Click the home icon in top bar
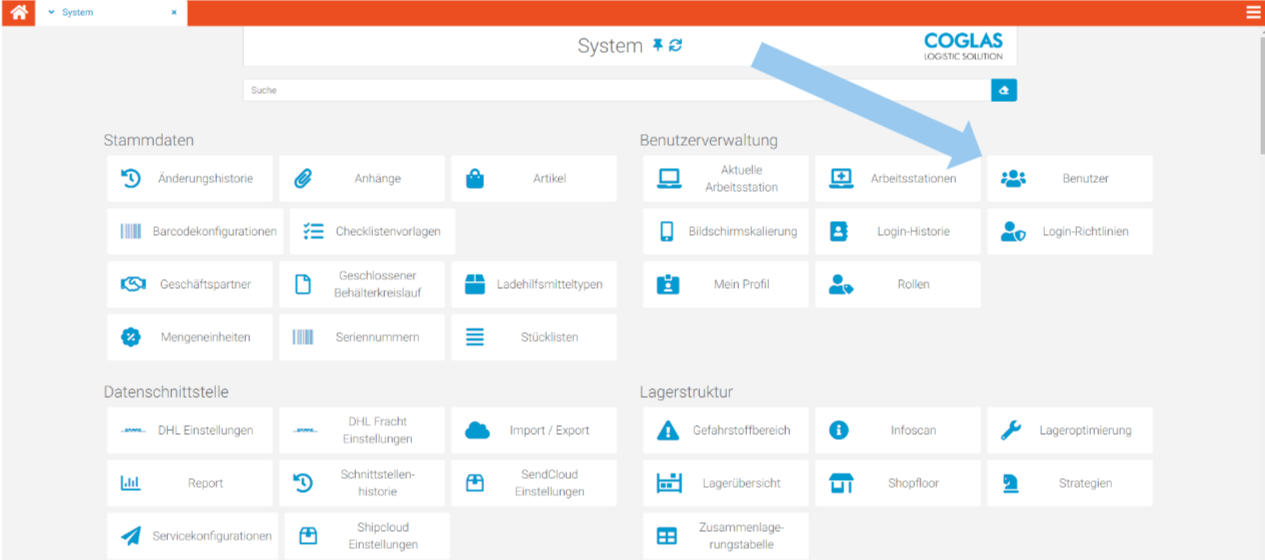 (18, 13)
